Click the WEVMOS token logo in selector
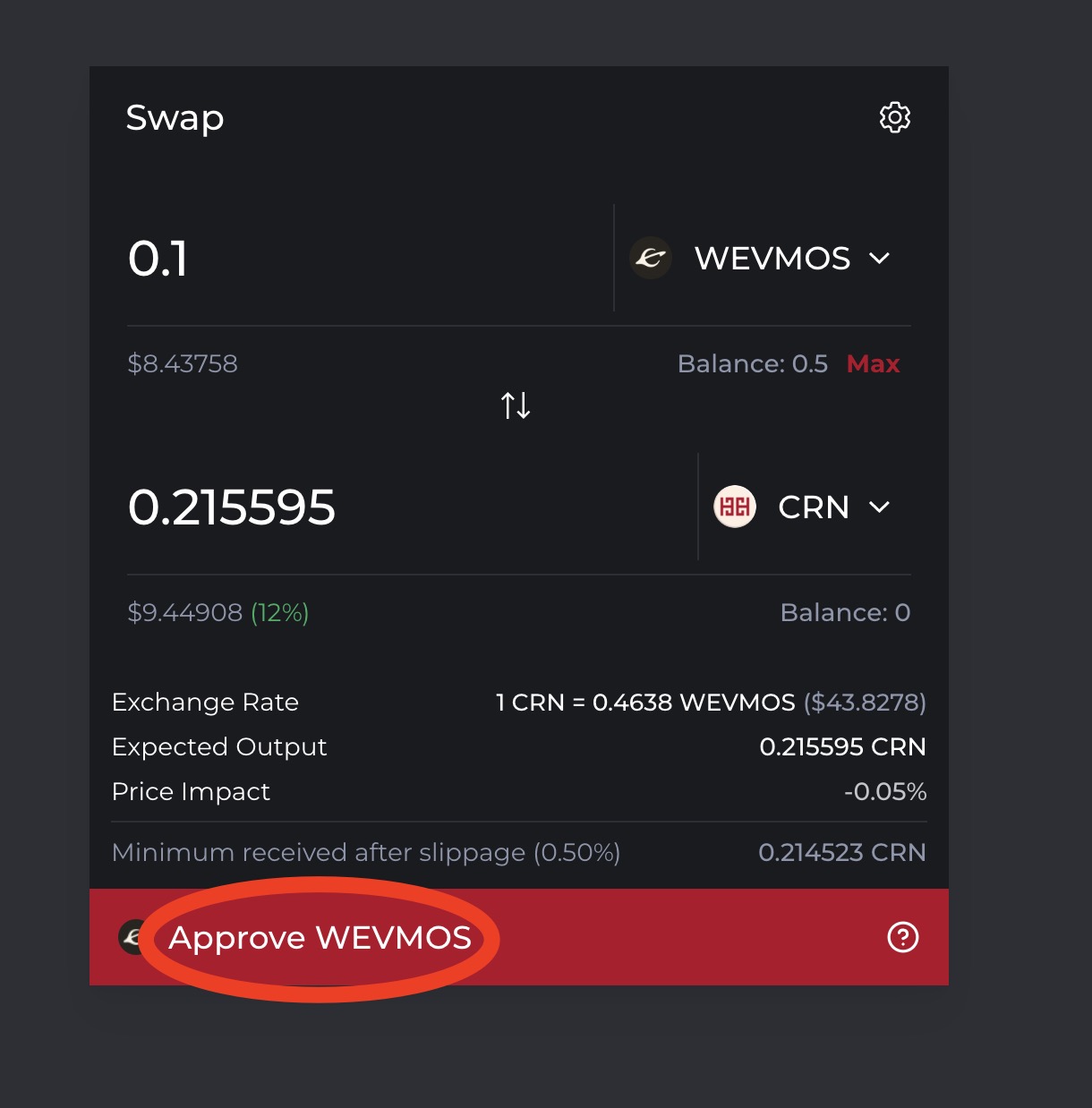1092x1108 pixels. pyautogui.click(x=651, y=259)
